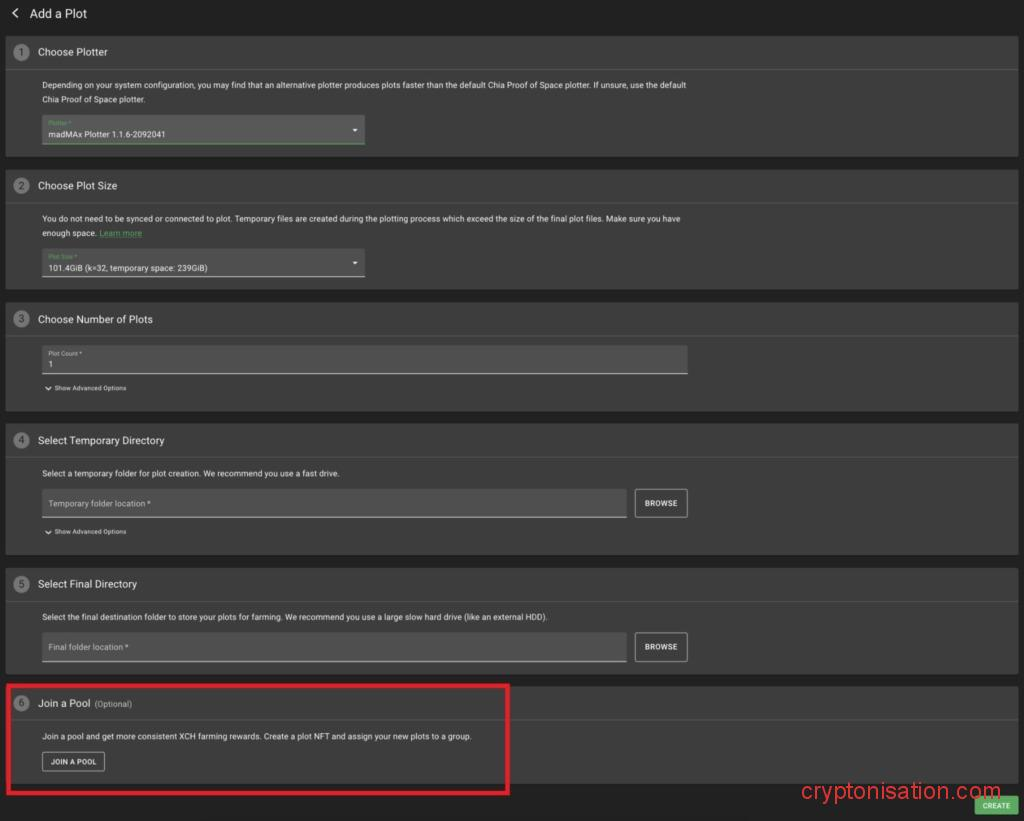Image resolution: width=1024 pixels, height=821 pixels.
Task: Expand Show Advanced Options under Plot Count
Action: tap(86, 388)
